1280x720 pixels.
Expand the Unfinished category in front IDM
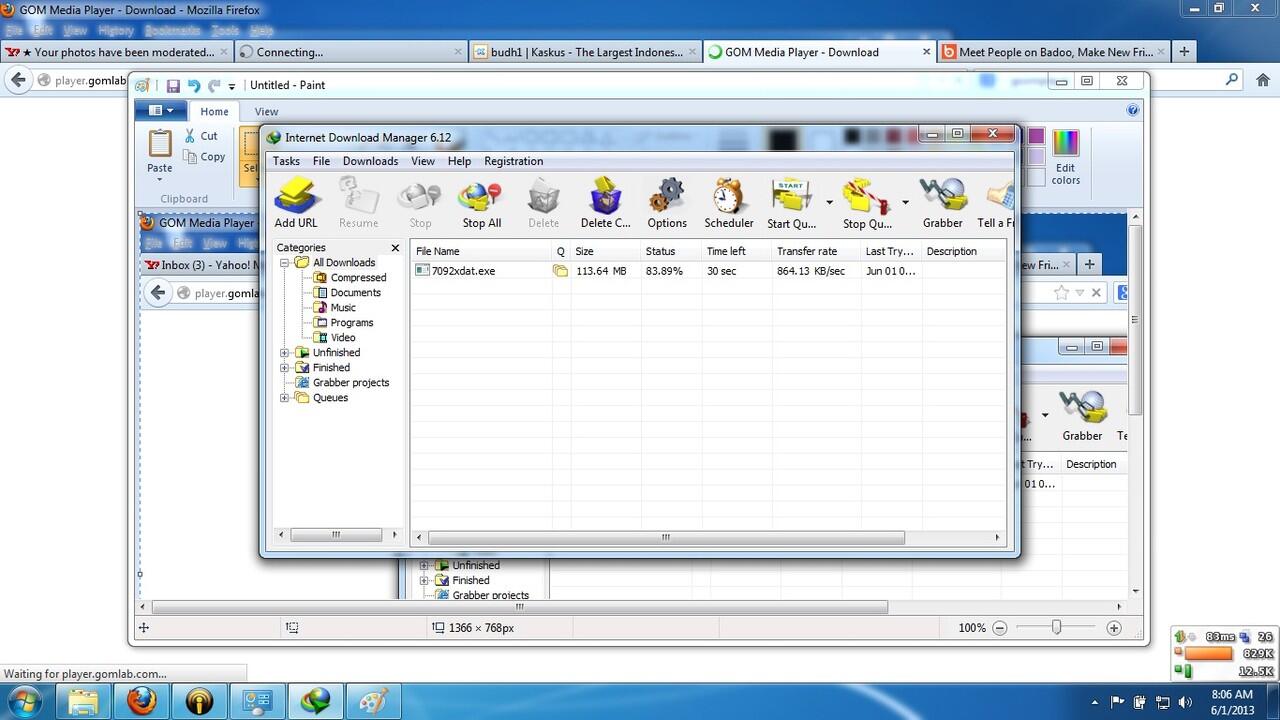[285, 353]
